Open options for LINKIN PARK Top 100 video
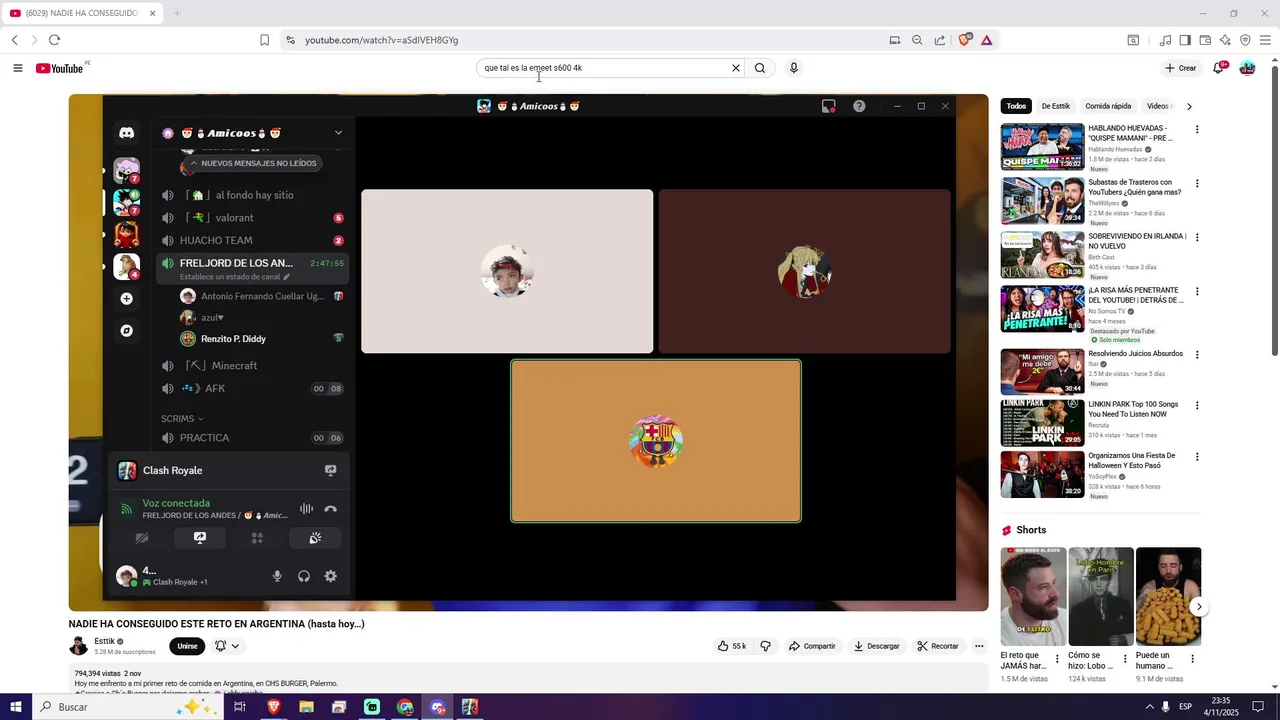 pyautogui.click(x=1197, y=405)
